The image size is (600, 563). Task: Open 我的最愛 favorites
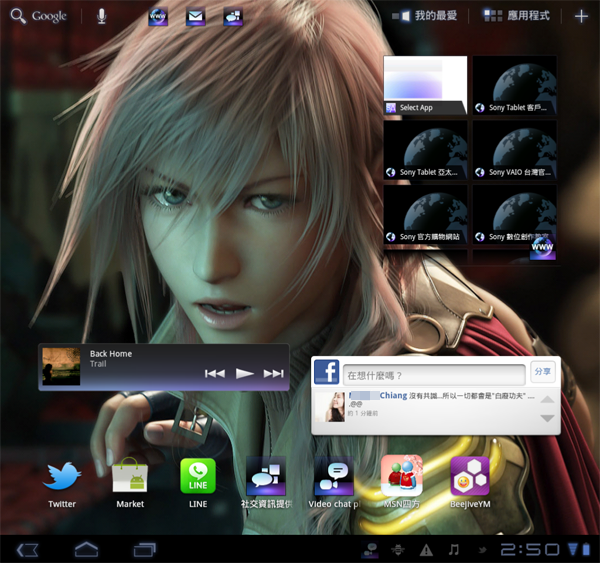[x=425, y=16]
